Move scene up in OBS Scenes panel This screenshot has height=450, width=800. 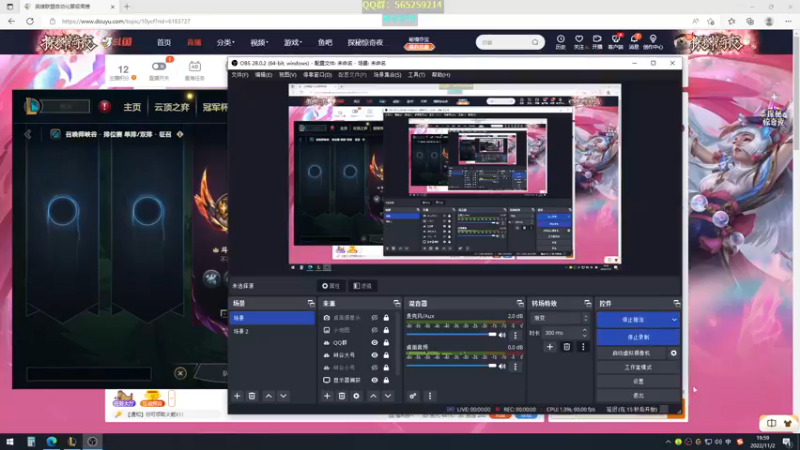tap(269, 396)
